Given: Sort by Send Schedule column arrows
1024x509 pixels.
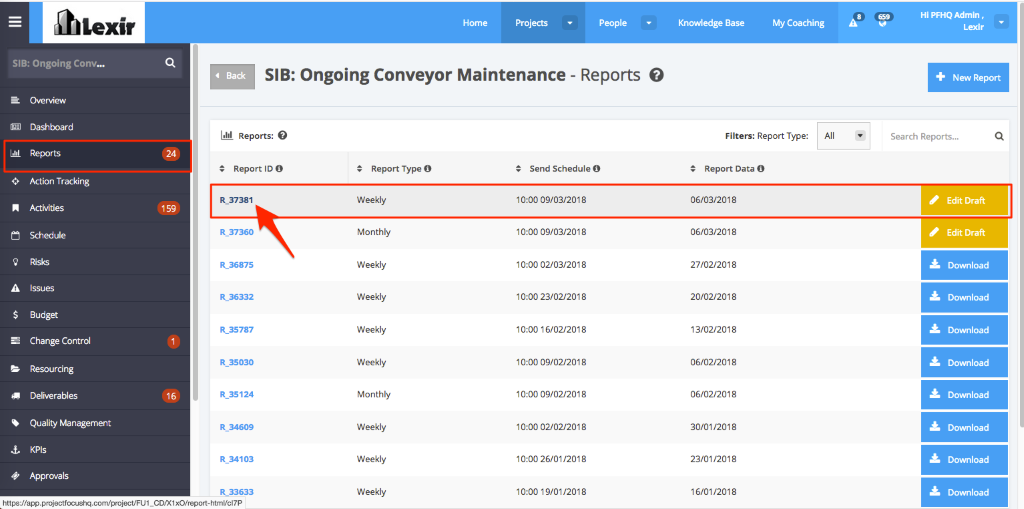Looking at the screenshot, I should click(519, 169).
